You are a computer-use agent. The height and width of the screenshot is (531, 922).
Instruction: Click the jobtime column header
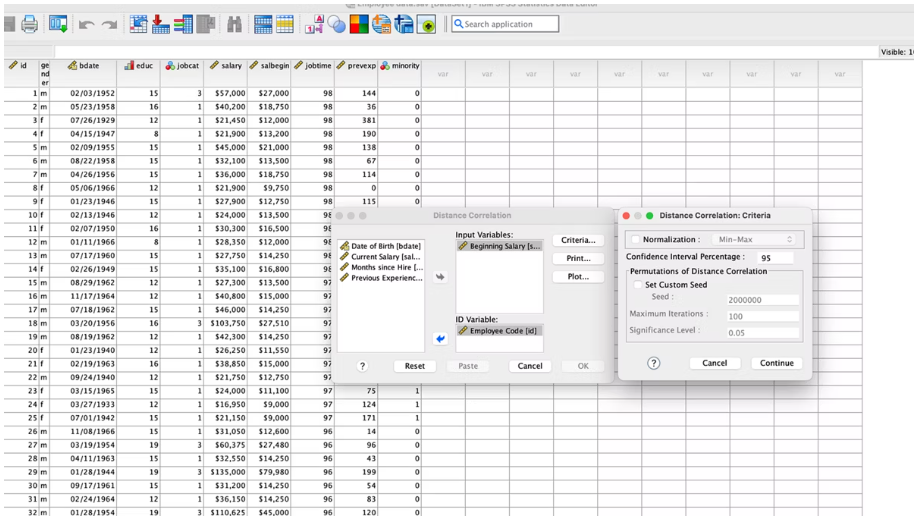tap(312, 73)
